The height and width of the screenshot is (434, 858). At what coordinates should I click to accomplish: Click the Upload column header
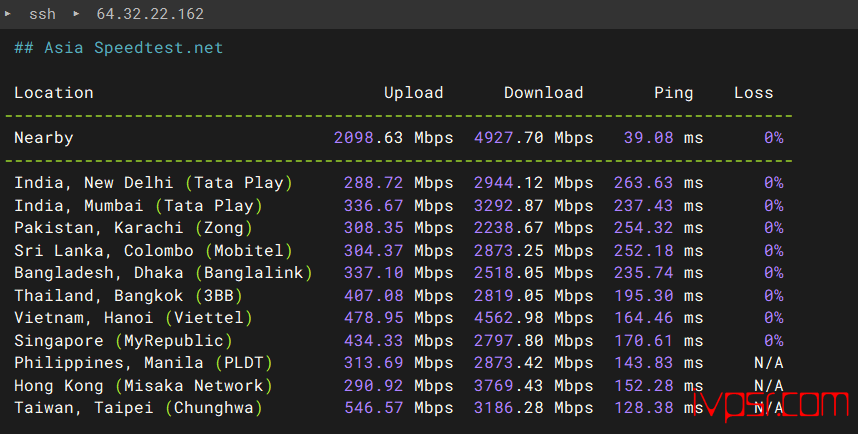click(x=413, y=92)
